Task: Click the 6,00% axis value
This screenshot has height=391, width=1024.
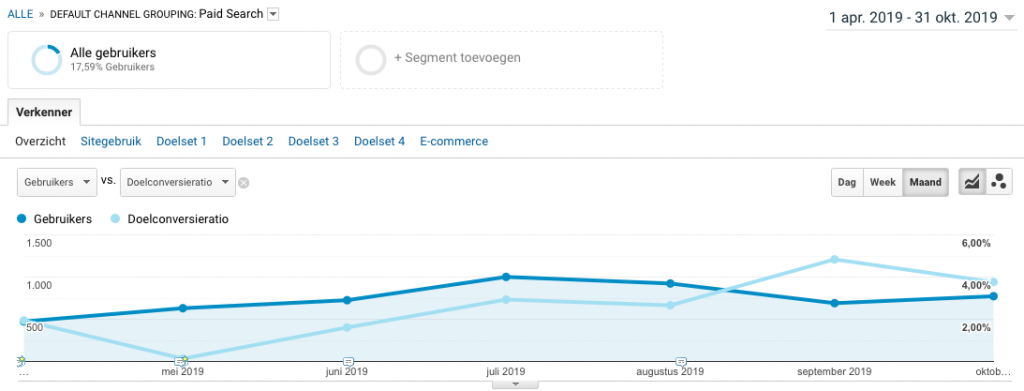Action: click(x=976, y=243)
